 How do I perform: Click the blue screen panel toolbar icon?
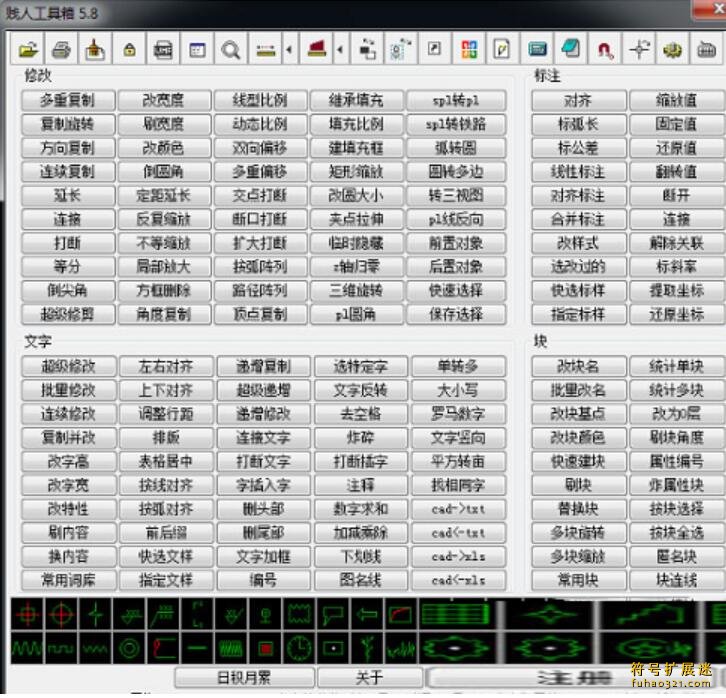537,49
